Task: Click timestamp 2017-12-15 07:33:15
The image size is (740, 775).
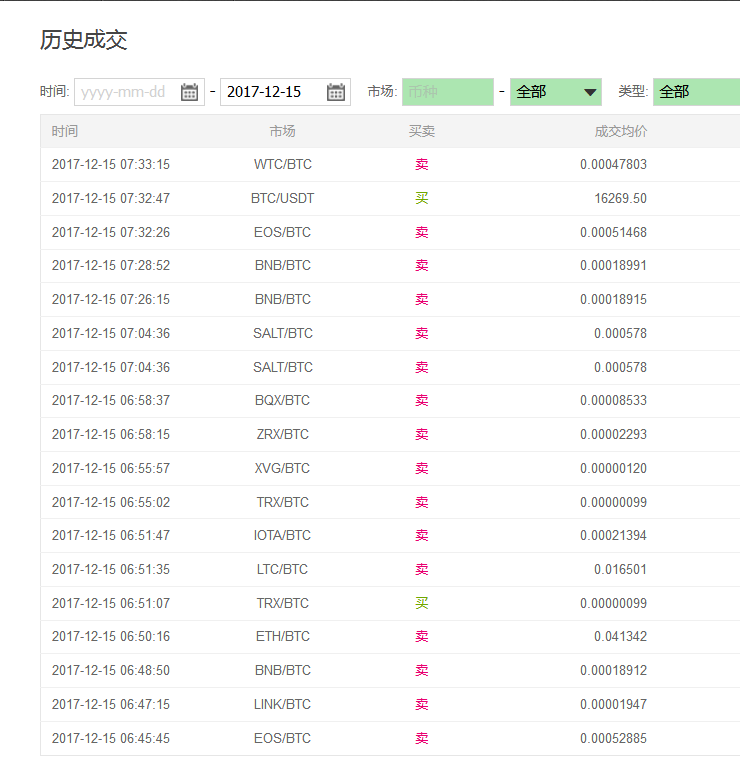Action: (111, 164)
